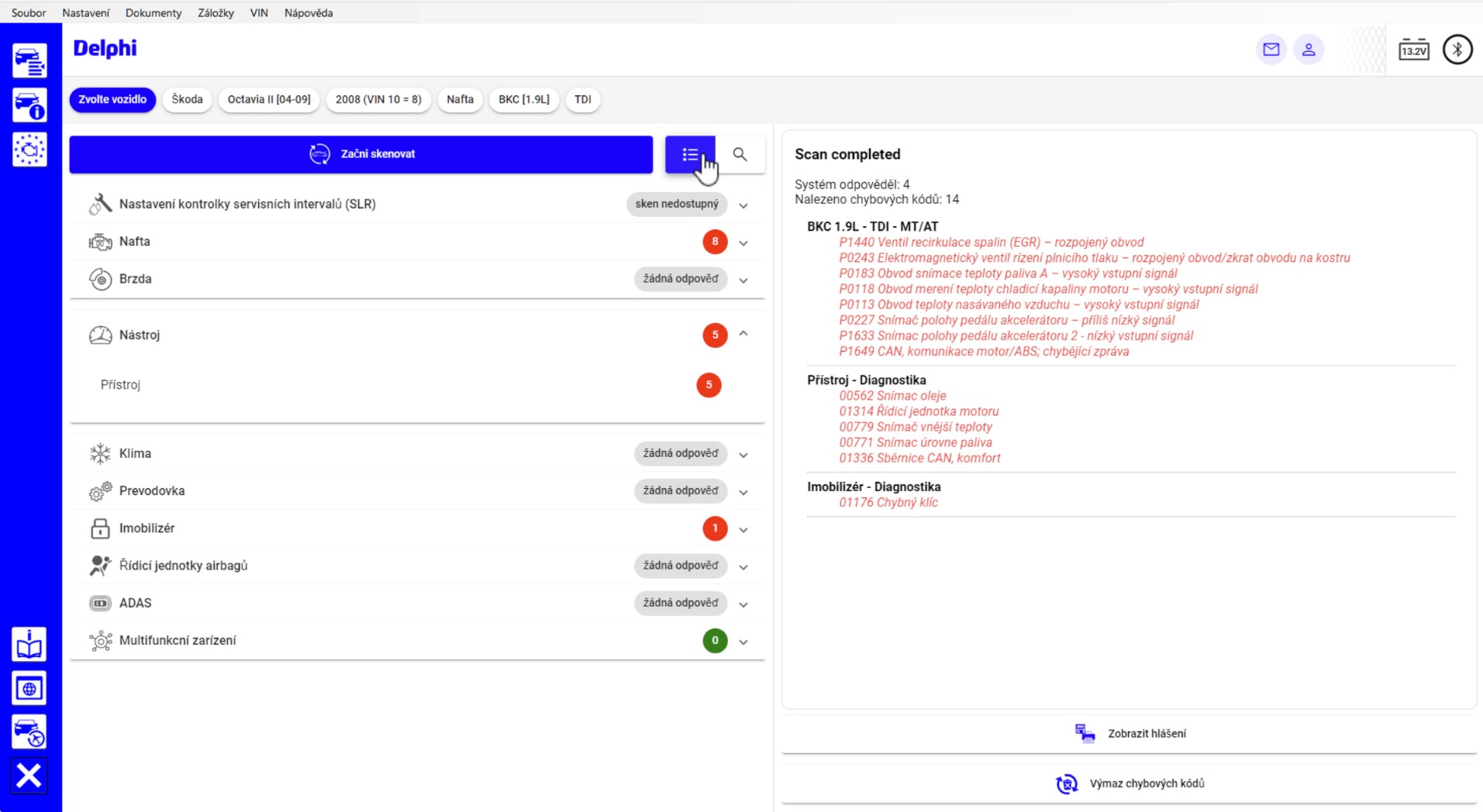Open the user account icon
1483x812 pixels.
(1309, 50)
